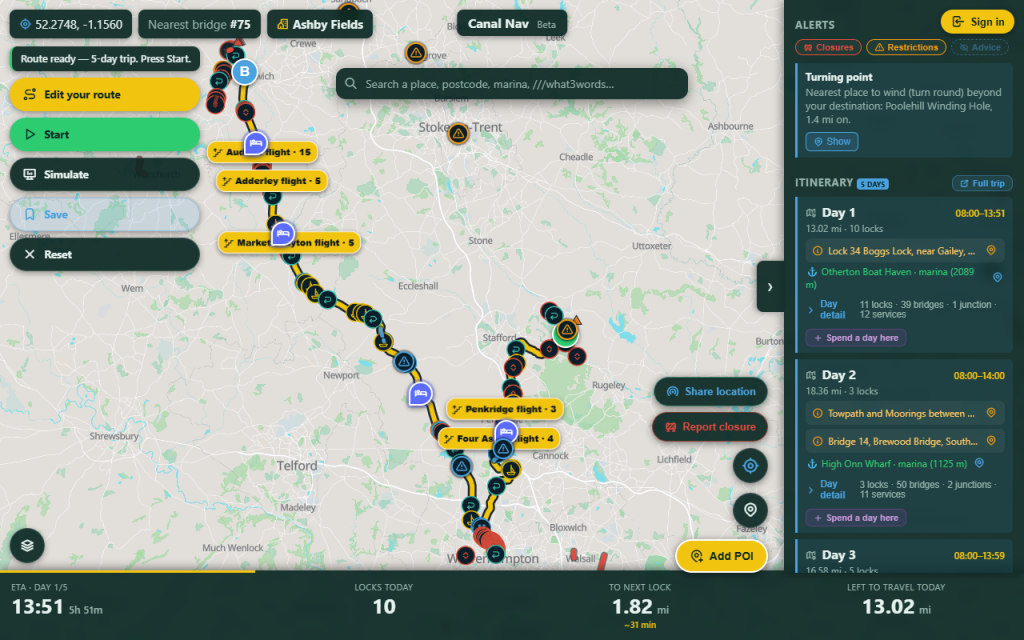Click the overnight bed marker near Newport

tap(421, 394)
